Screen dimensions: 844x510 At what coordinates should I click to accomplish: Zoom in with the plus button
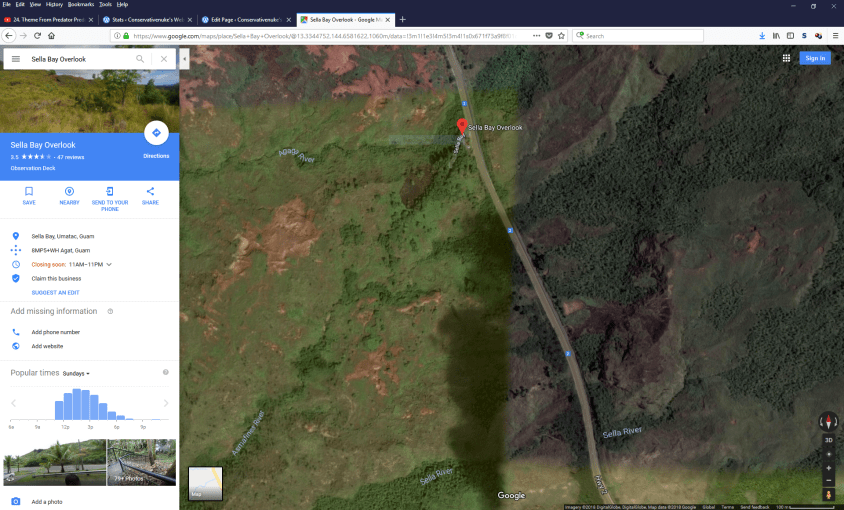pos(828,467)
